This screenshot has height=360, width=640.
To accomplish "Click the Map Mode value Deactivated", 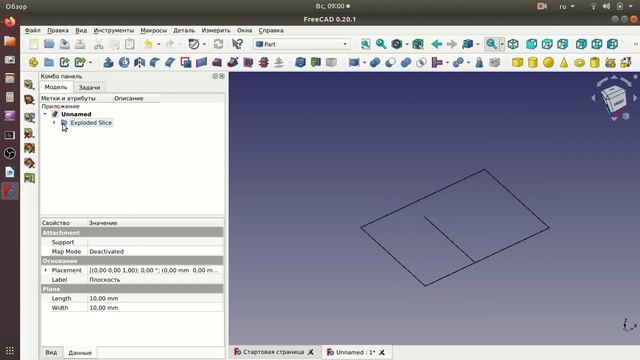I will click(x=107, y=251).
